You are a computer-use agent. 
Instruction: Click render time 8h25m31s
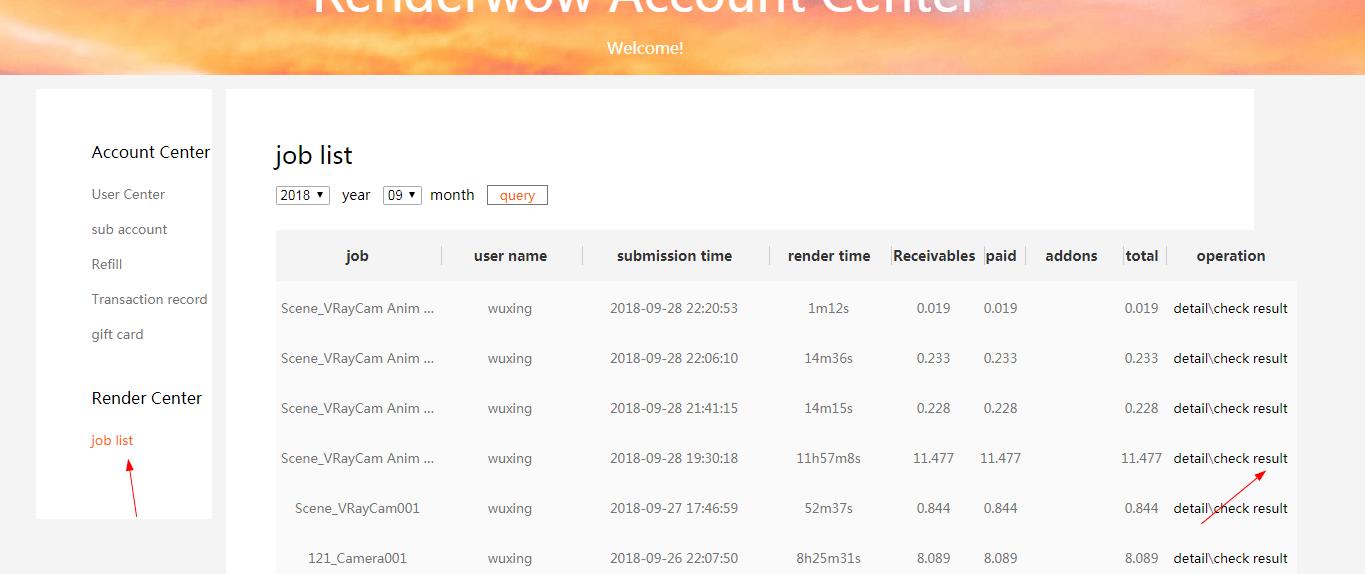point(828,558)
